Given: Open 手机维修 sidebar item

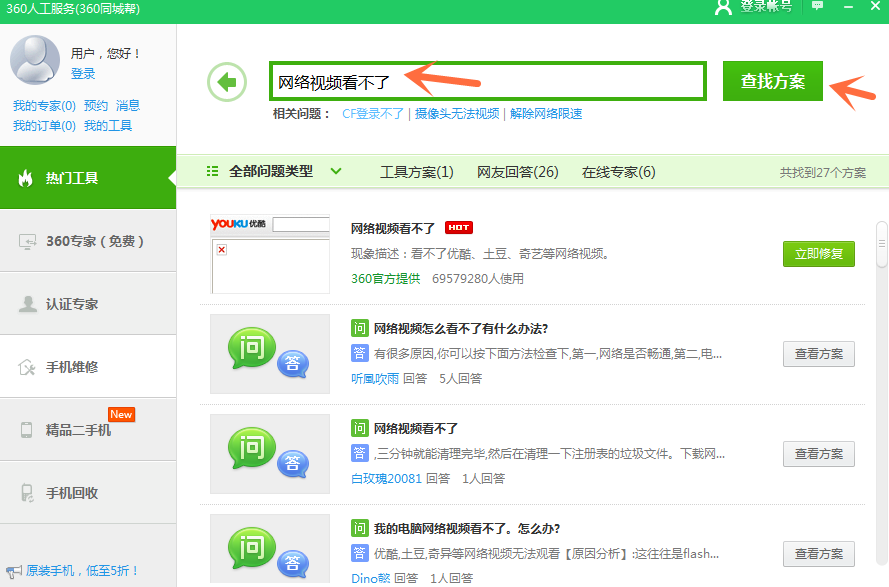Looking at the screenshot, I should click(x=88, y=367).
